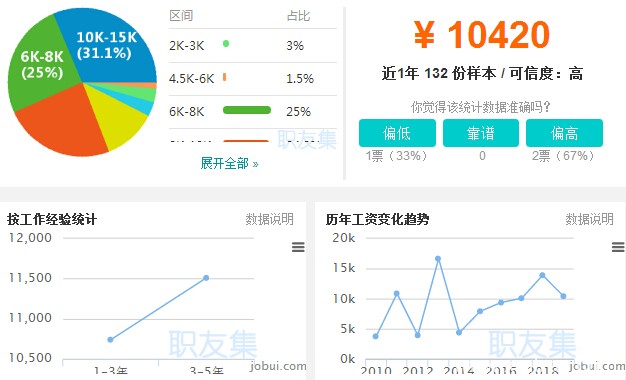Click the 6K-8K green bar

247,110
